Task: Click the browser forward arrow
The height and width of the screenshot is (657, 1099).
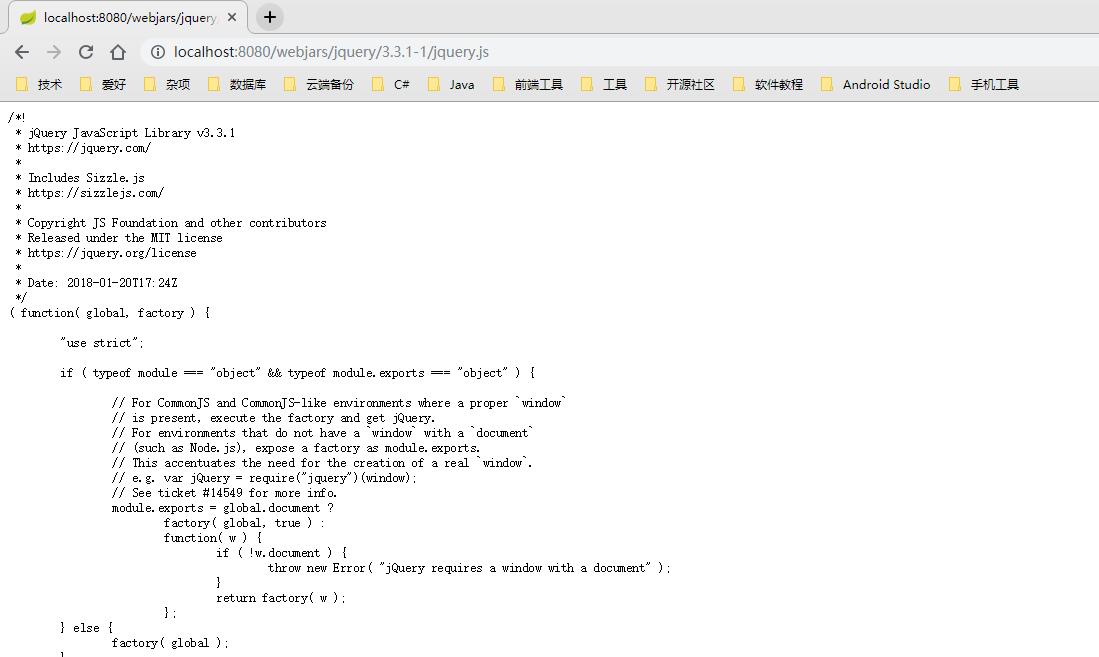Action: coord(54,52)
